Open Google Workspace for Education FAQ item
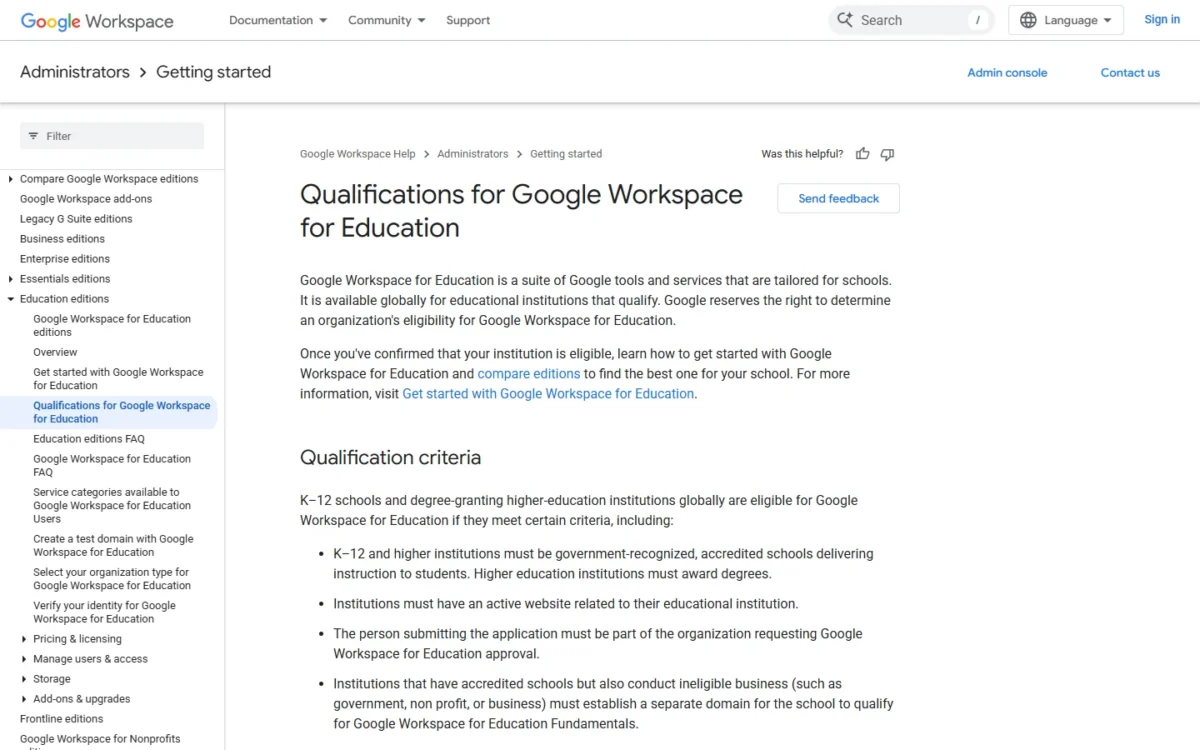Image resolution: width=1200 pixels, height=750 pixels. pos(112,465)
